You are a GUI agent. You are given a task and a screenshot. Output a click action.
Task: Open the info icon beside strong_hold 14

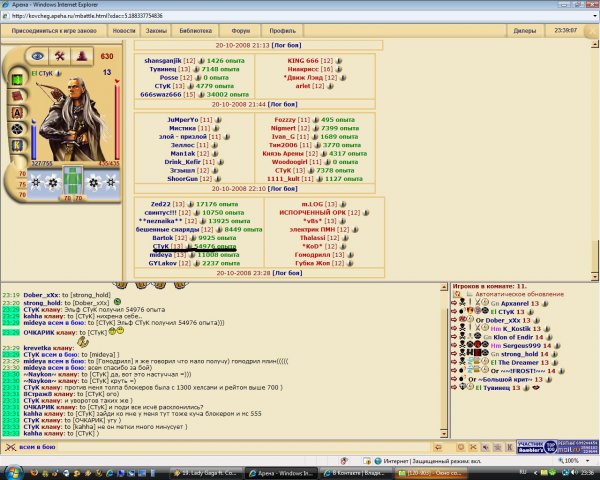[x=554, y=354]
